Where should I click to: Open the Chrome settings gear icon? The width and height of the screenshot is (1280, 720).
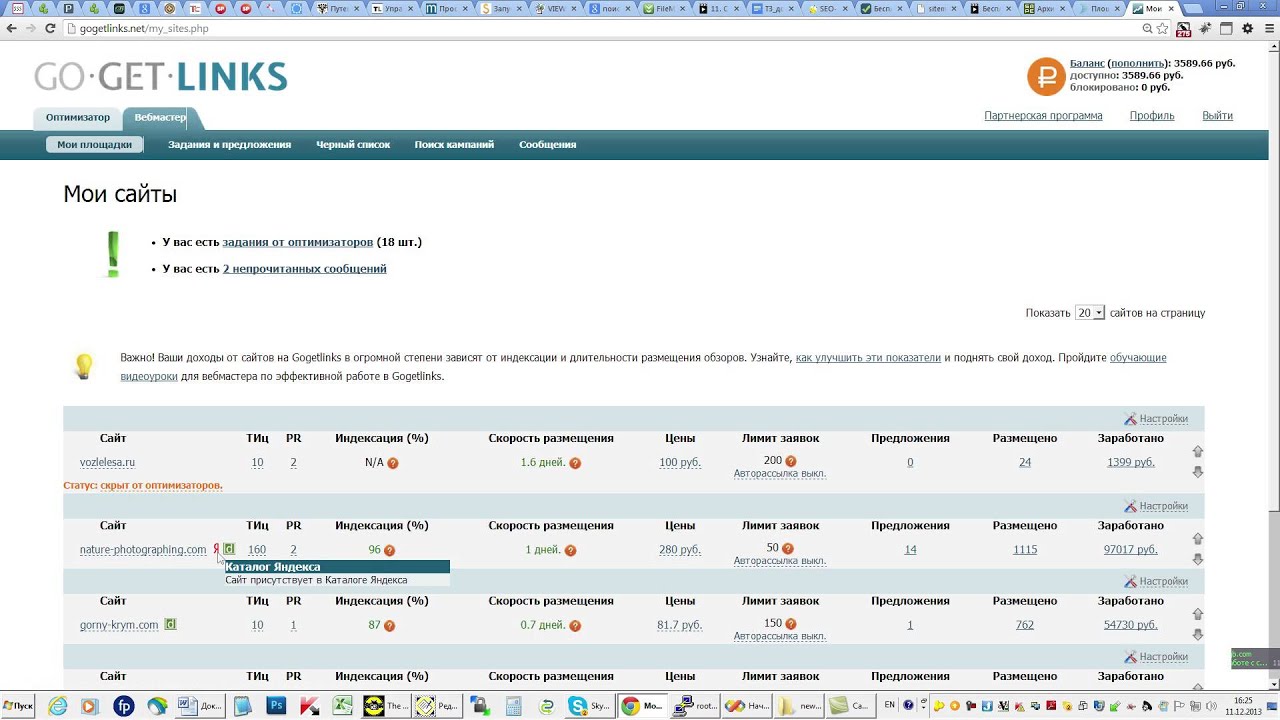[1248, 29]
